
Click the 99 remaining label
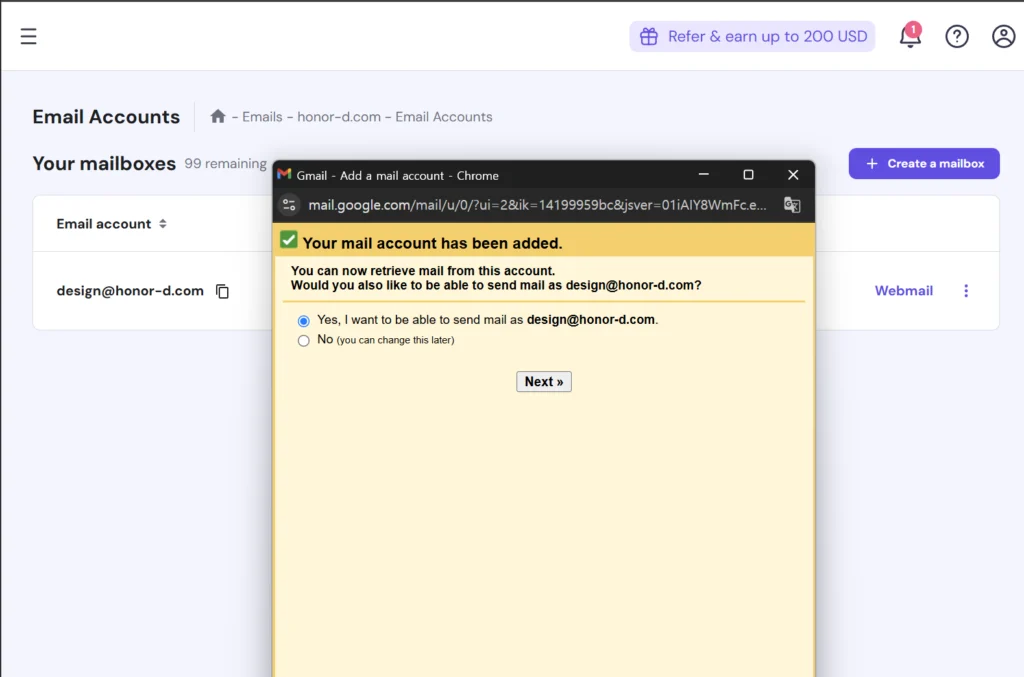[x=225, y=163]
